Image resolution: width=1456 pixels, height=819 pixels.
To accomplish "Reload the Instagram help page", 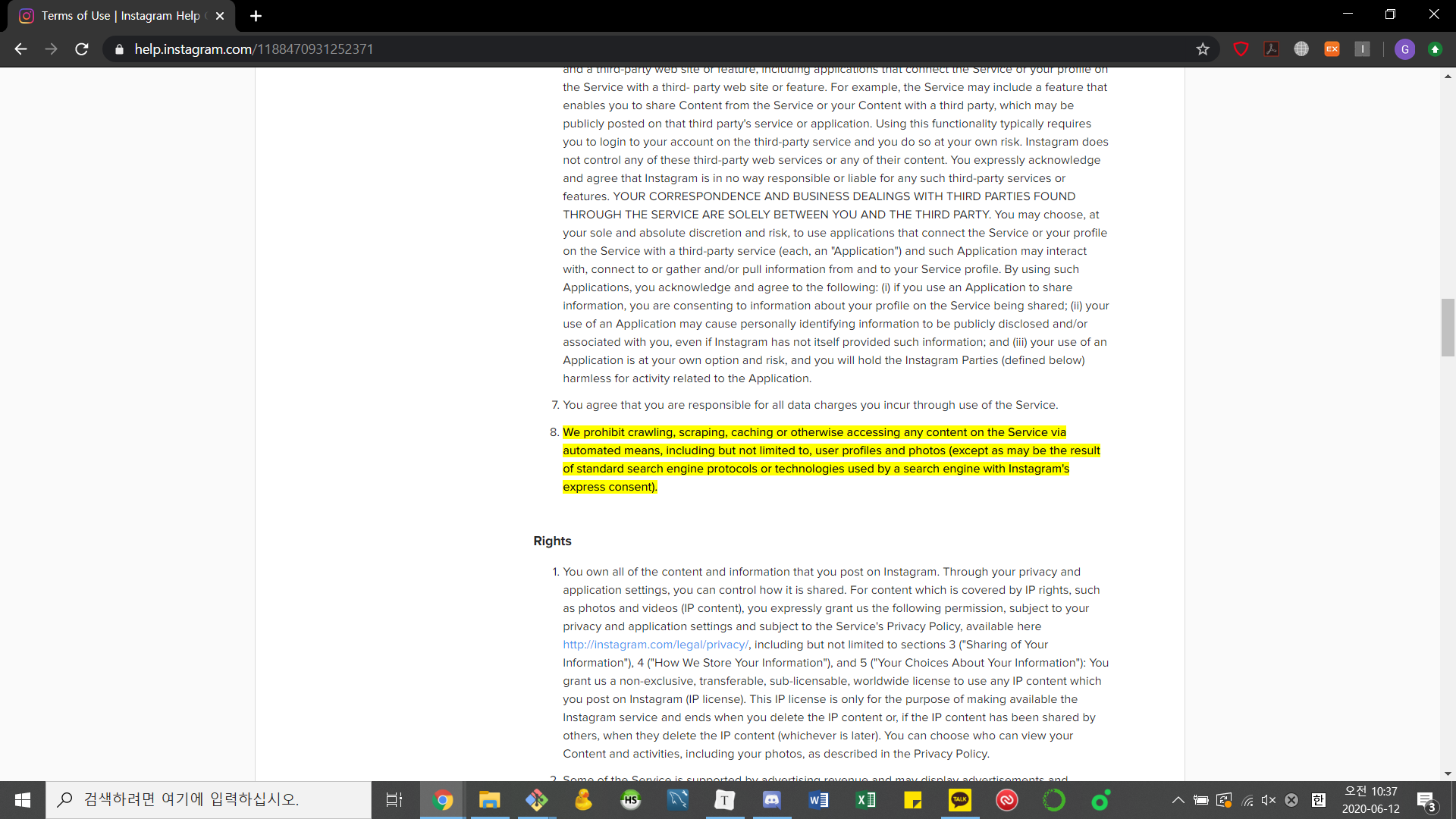I will tap(82, 49).
